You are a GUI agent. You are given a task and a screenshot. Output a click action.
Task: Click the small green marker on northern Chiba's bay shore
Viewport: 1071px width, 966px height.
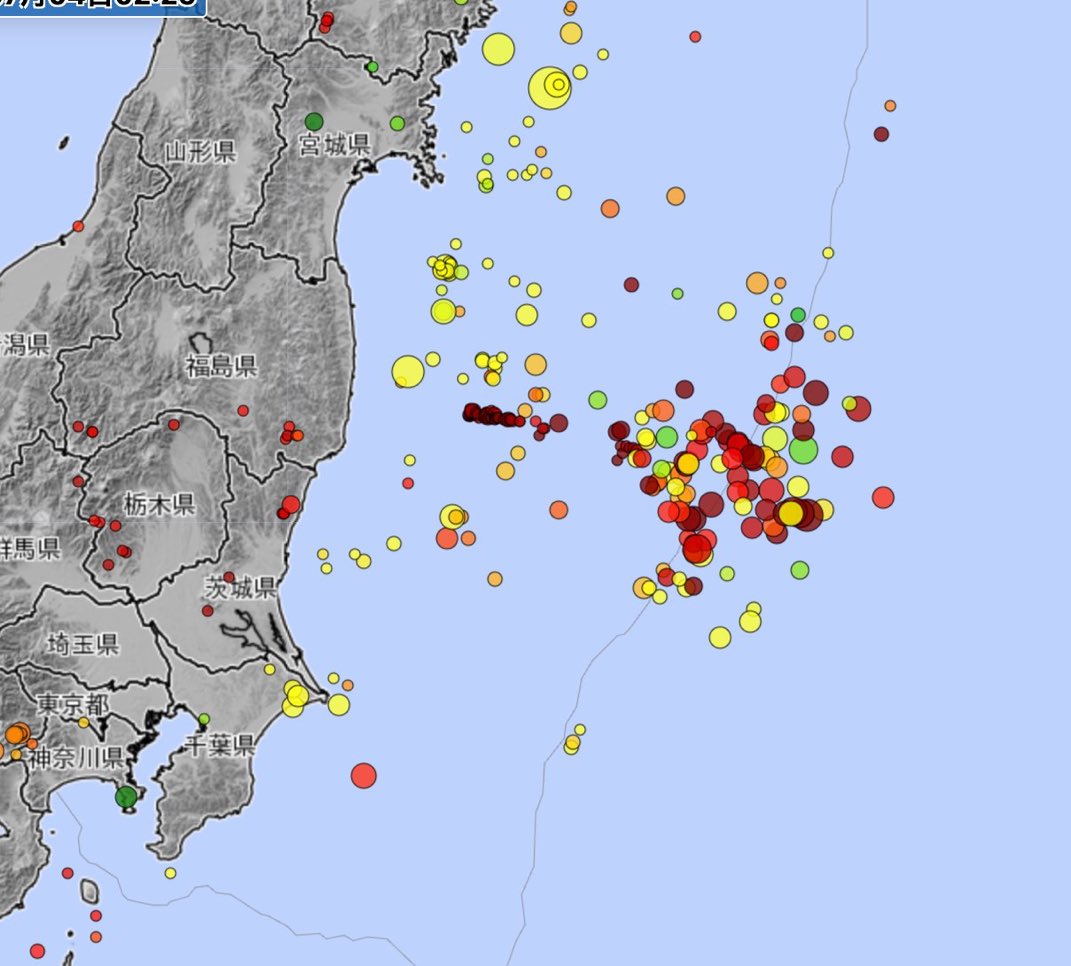[x=204, y=719]
